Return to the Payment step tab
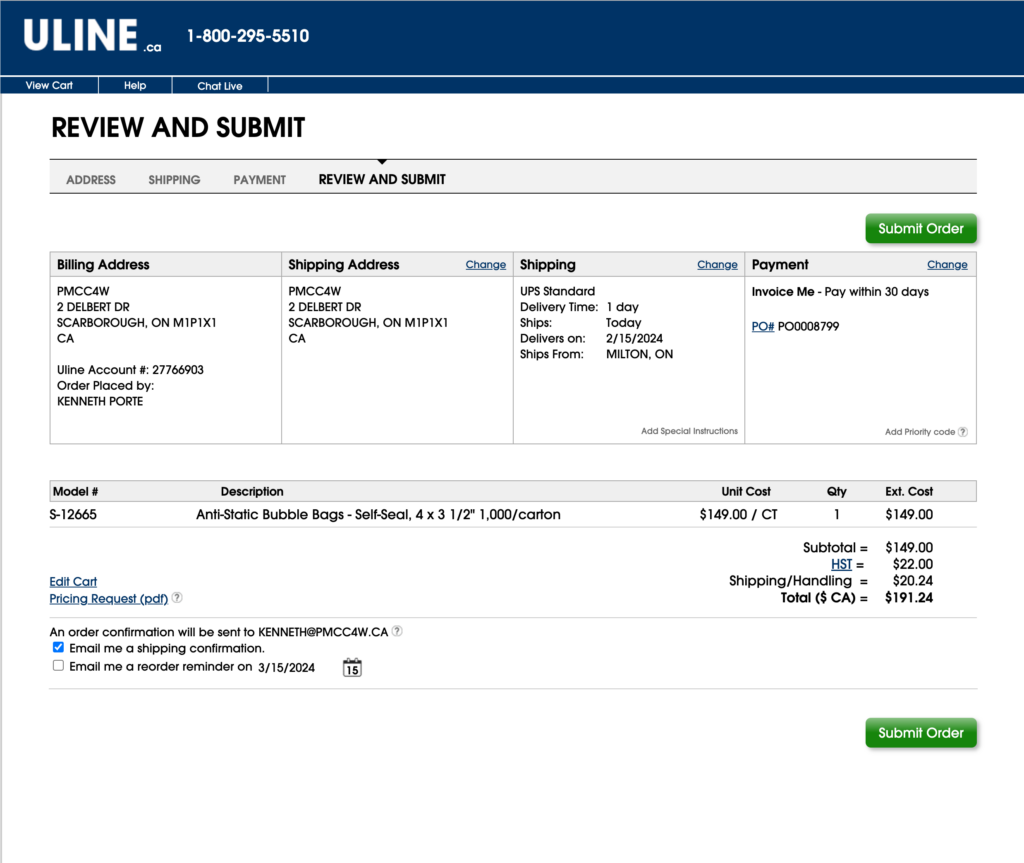This screenshot has height=863, width=1024. [x=259, y=180]
